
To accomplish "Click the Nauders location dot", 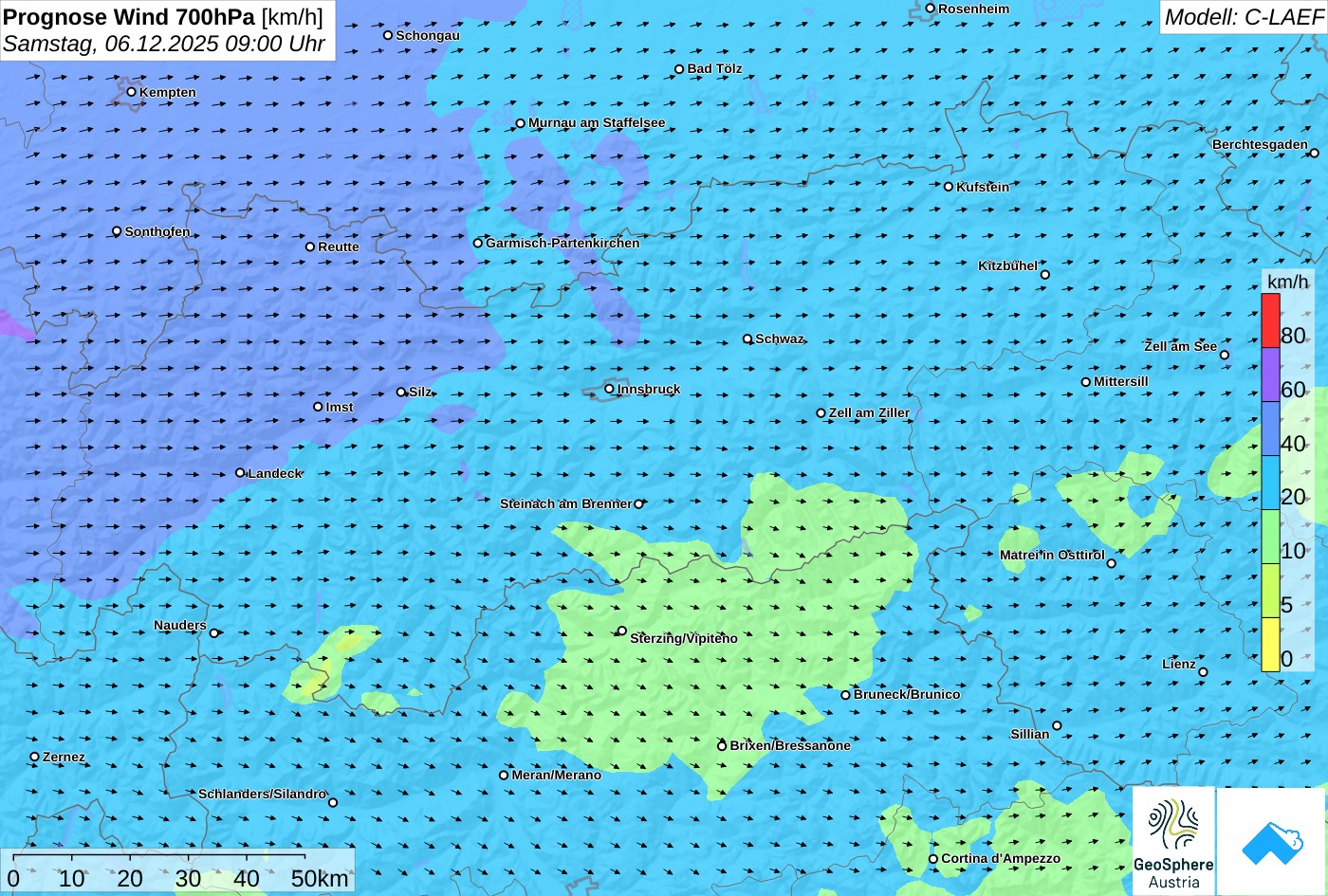I will pos(214,633).
